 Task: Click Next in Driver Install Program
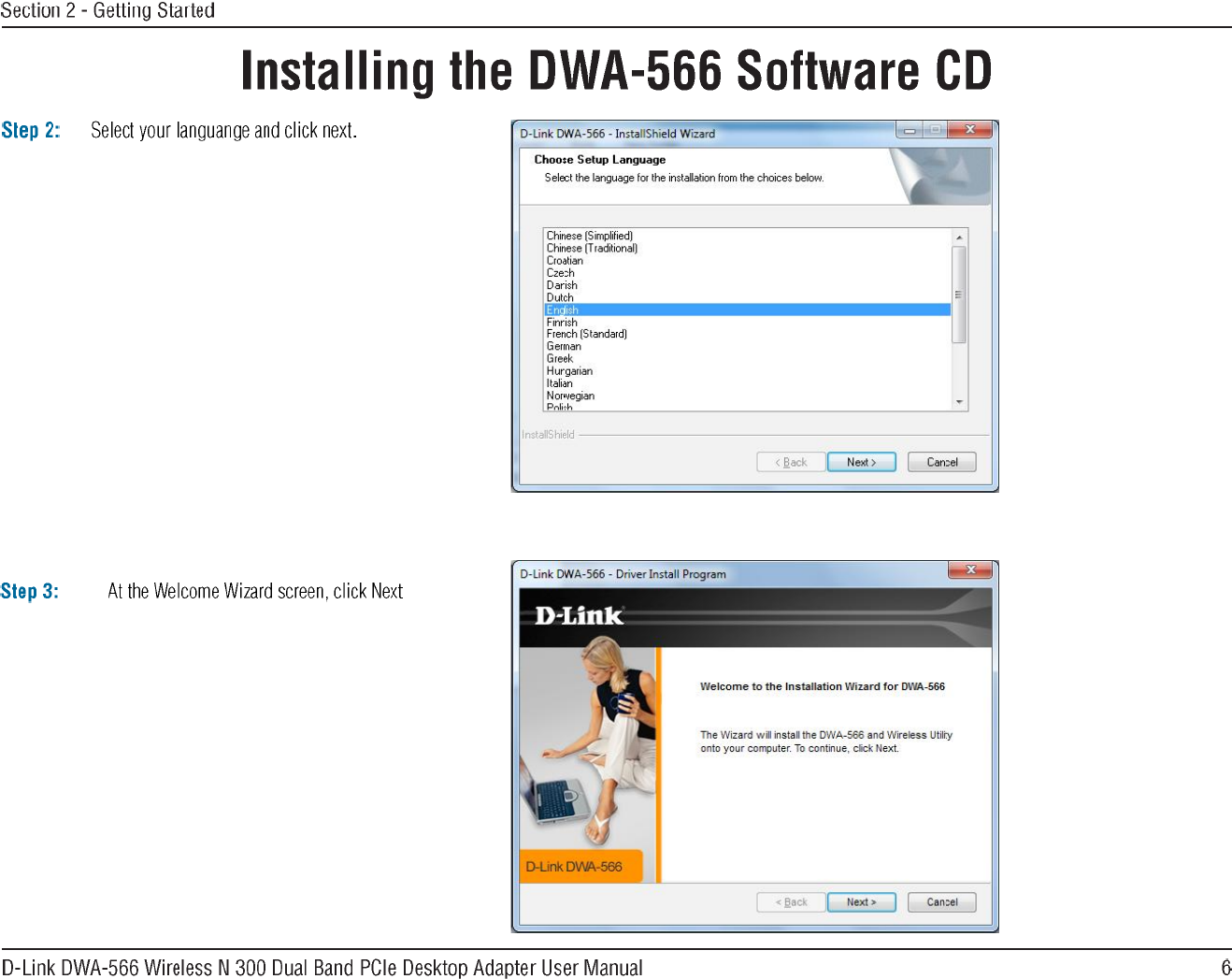pos(862,902)
